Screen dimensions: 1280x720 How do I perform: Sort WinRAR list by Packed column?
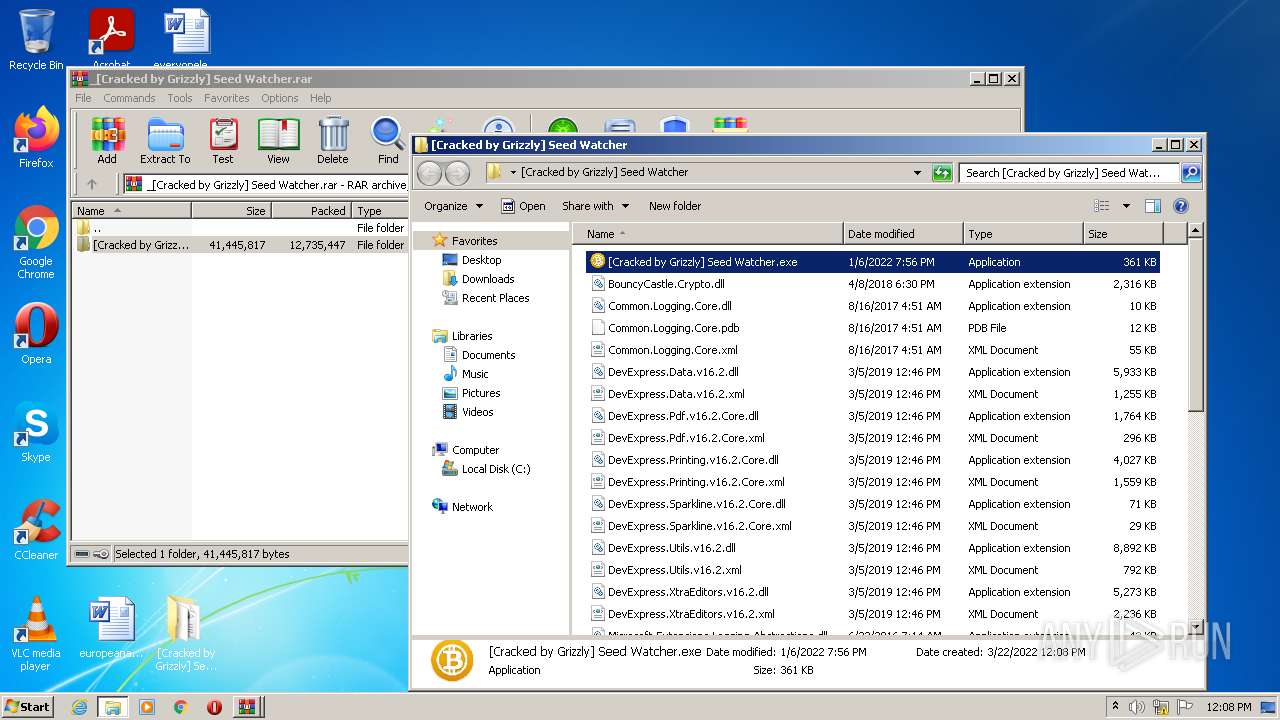pyautogui.click(x=311, y=211)
